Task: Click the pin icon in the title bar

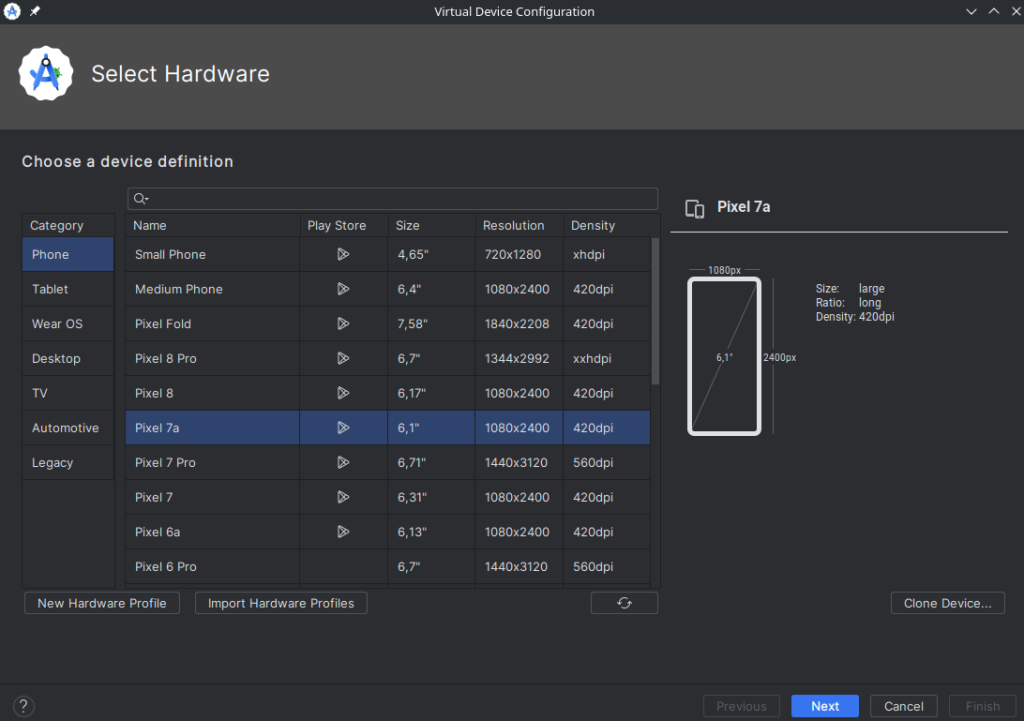Action: (x=35, y=12)
